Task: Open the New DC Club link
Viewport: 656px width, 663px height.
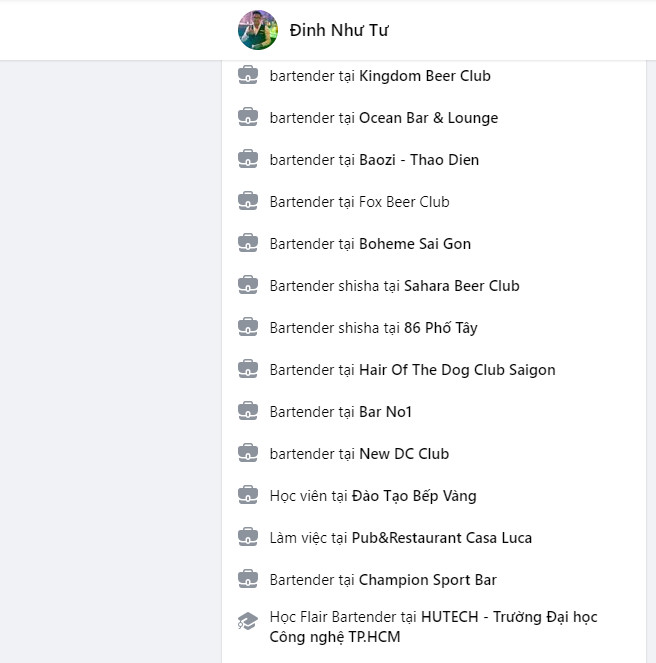Action: click(x=403, y=454)
